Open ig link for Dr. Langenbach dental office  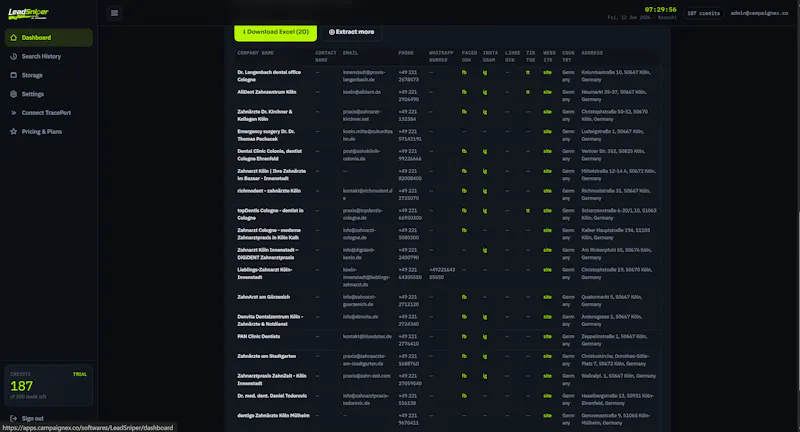pos(485,72)
